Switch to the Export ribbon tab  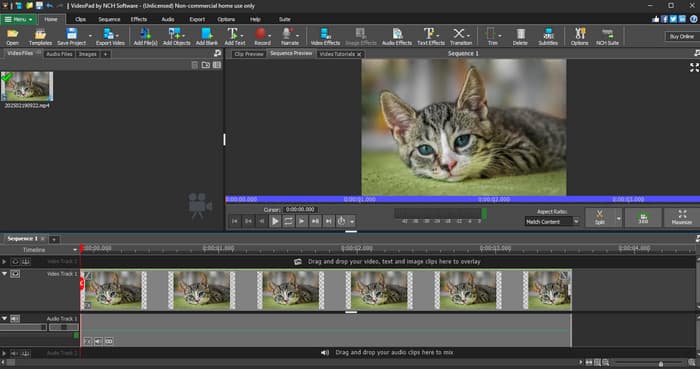(x=197, y=19)
